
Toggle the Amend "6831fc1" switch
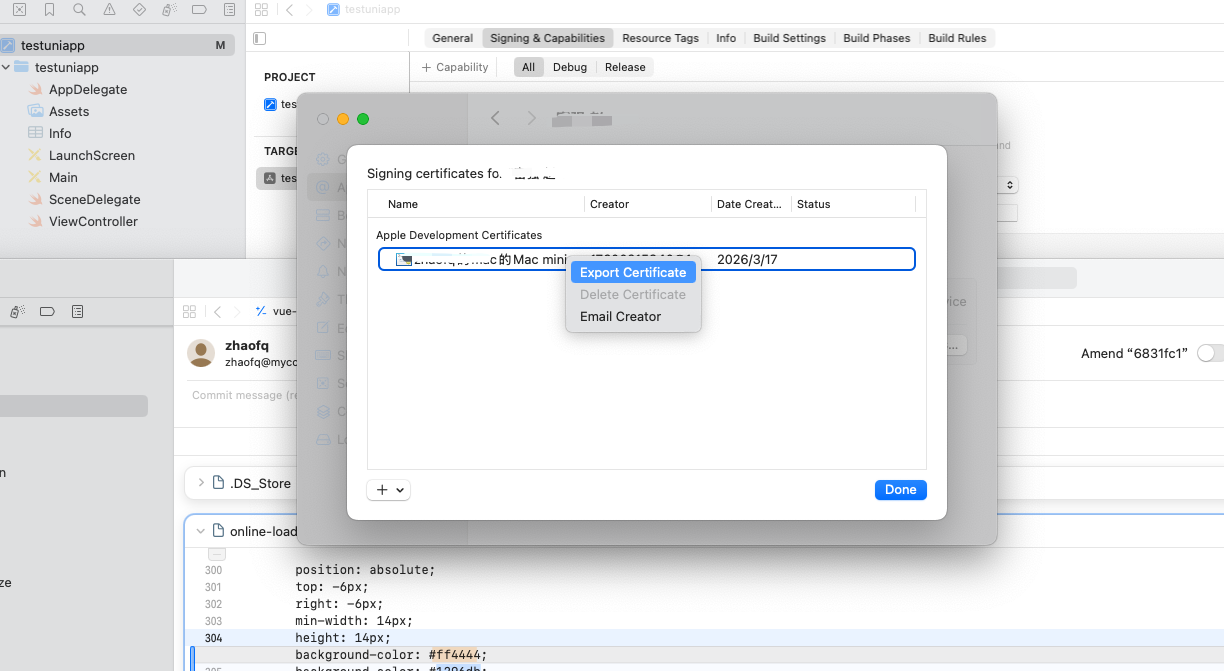tap(1209, 353)
